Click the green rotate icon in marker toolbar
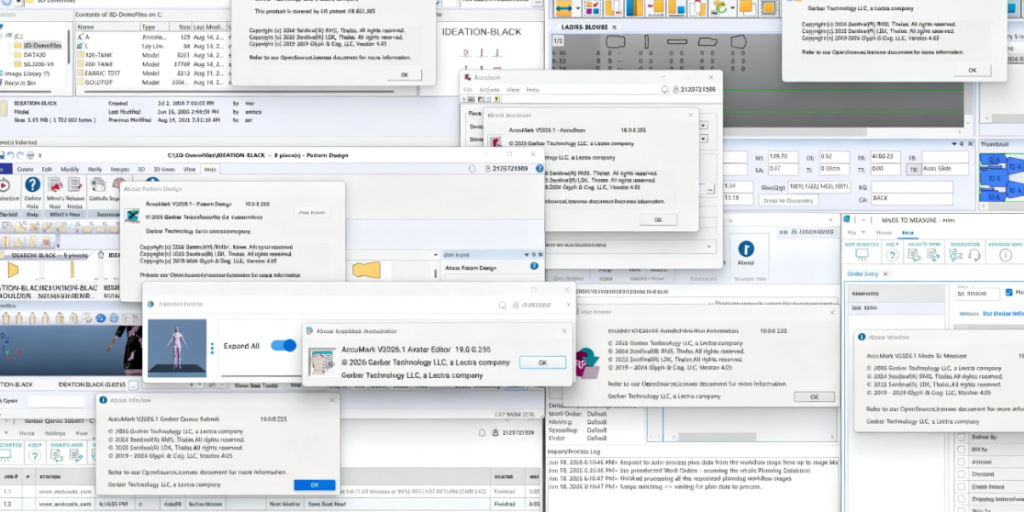 720,8
